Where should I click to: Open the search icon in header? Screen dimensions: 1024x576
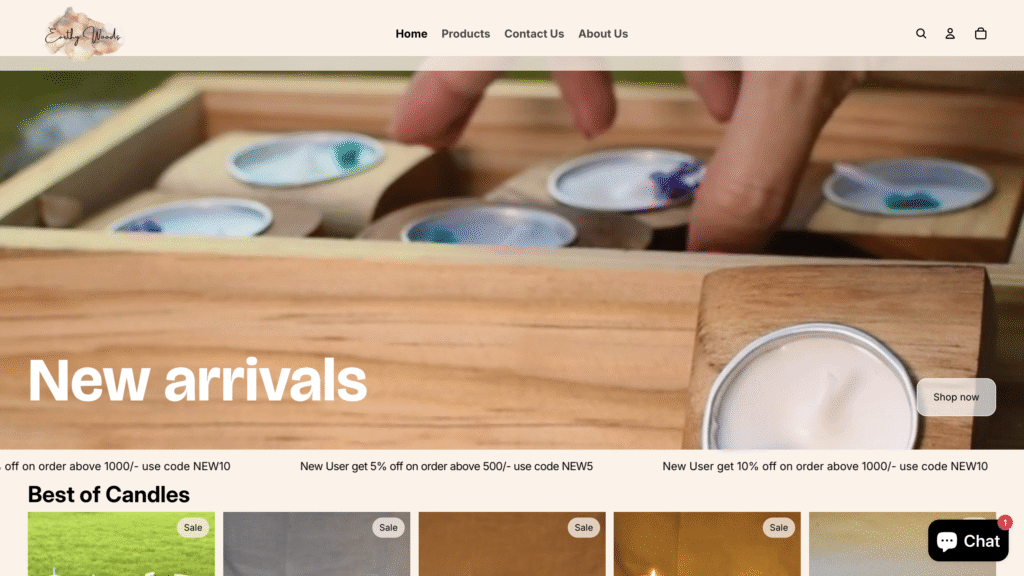pos(921,33)
